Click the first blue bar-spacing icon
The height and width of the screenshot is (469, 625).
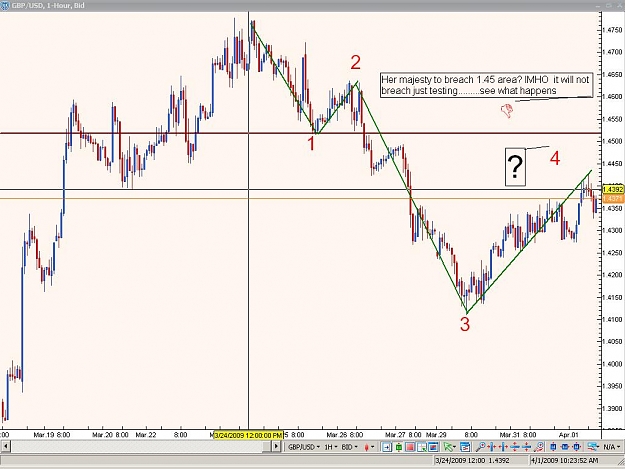553,447
